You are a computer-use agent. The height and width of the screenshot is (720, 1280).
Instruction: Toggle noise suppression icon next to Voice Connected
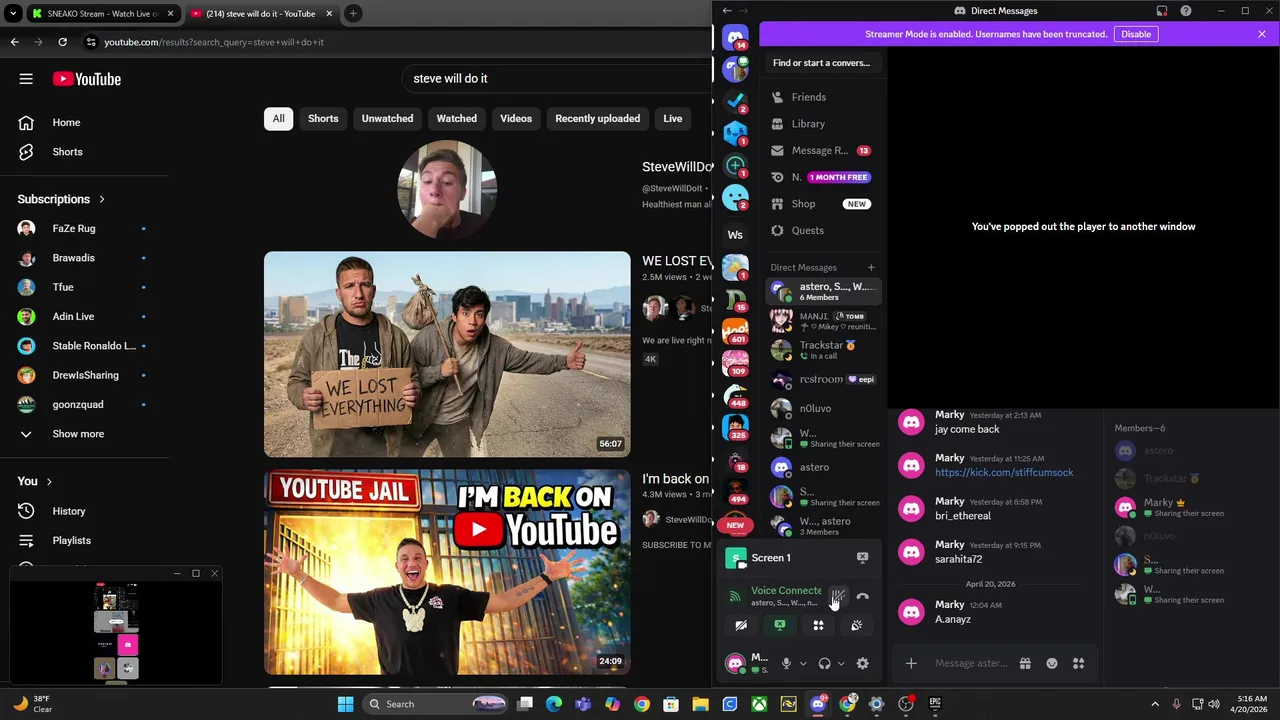[838, 597]
